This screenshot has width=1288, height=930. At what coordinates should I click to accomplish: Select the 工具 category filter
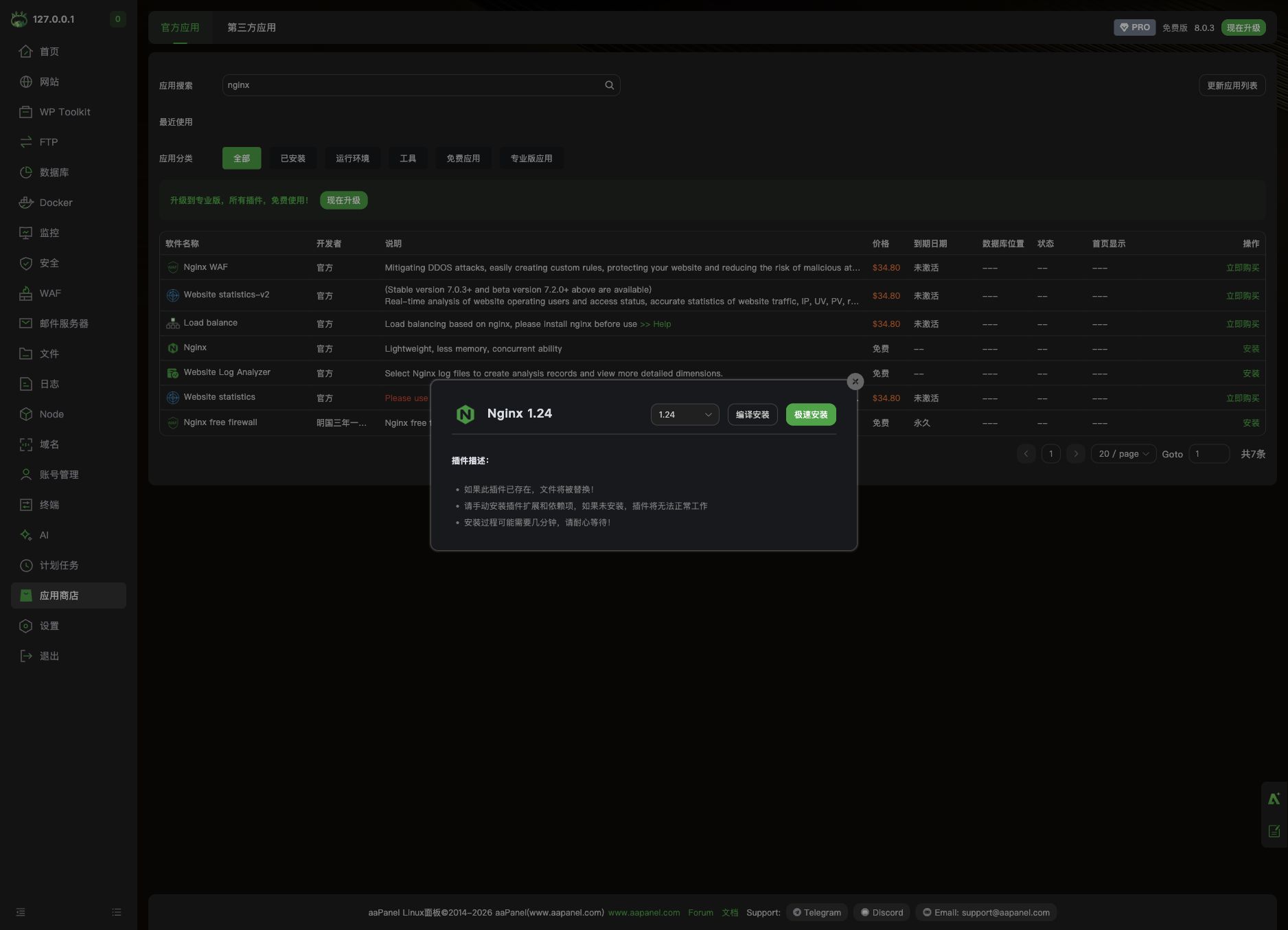coord(408,158)
